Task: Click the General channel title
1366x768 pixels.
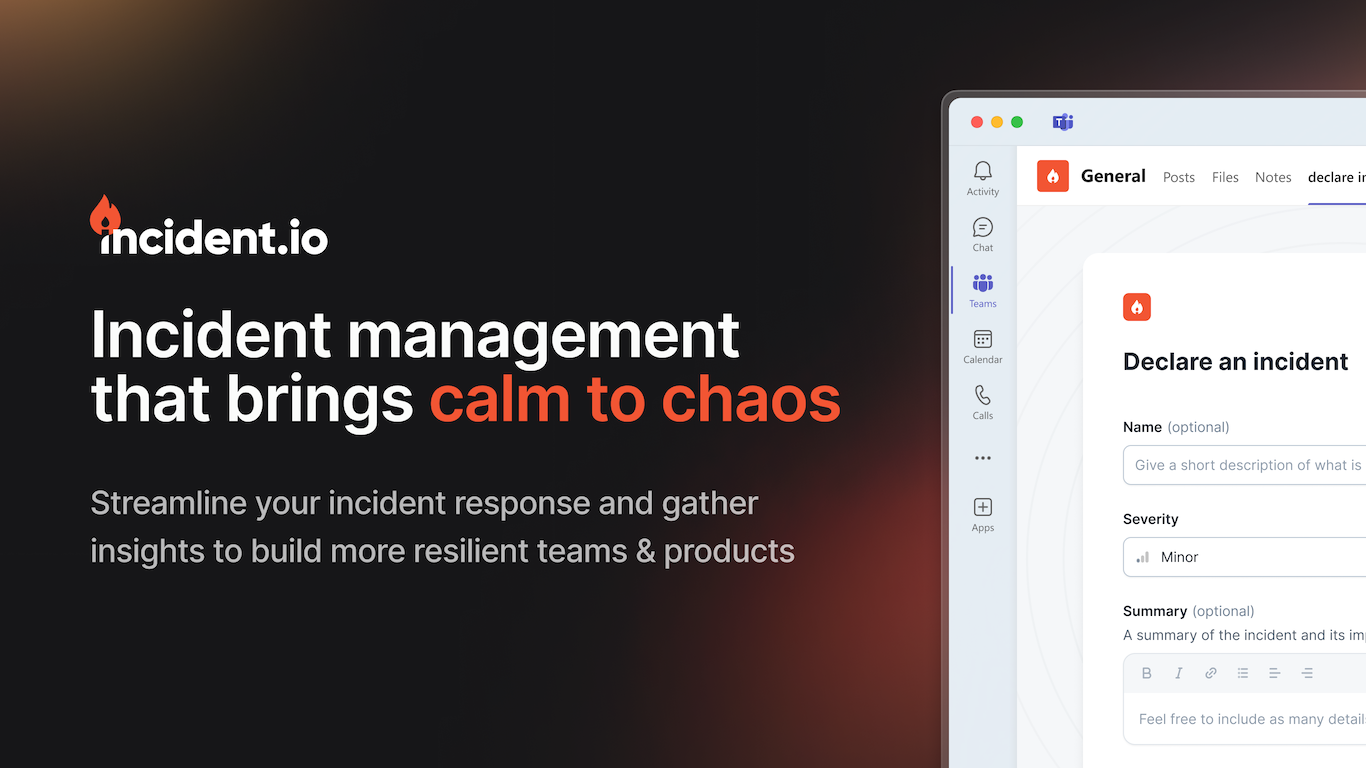Action: click(1113, 176)
